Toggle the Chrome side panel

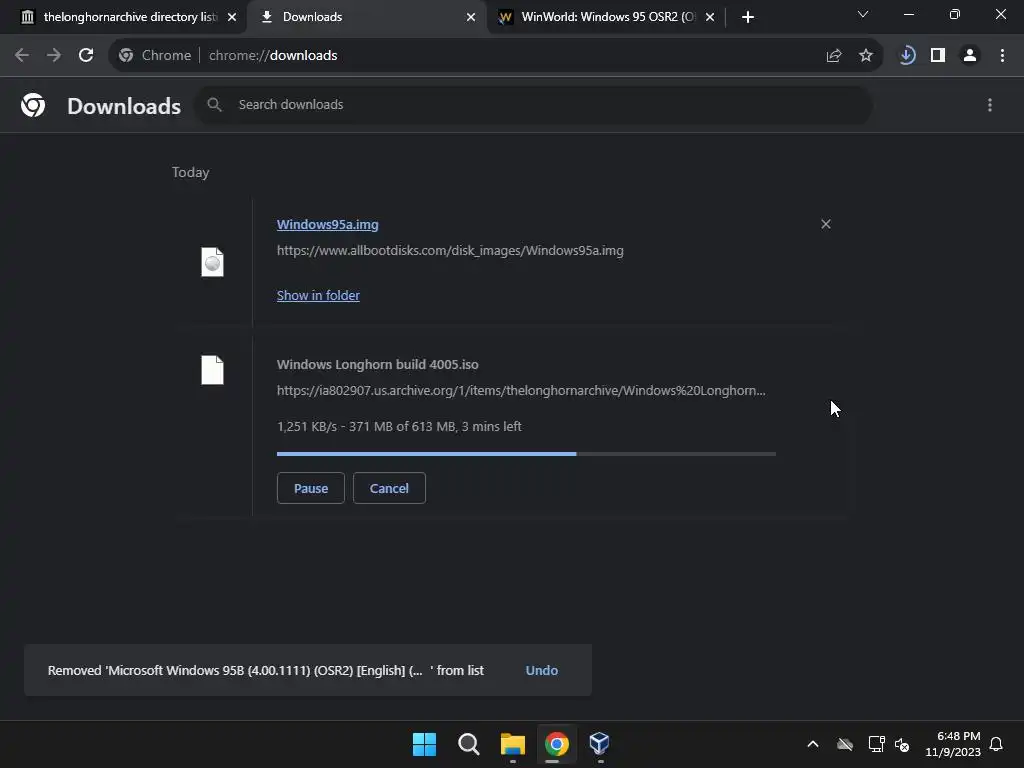938,56
